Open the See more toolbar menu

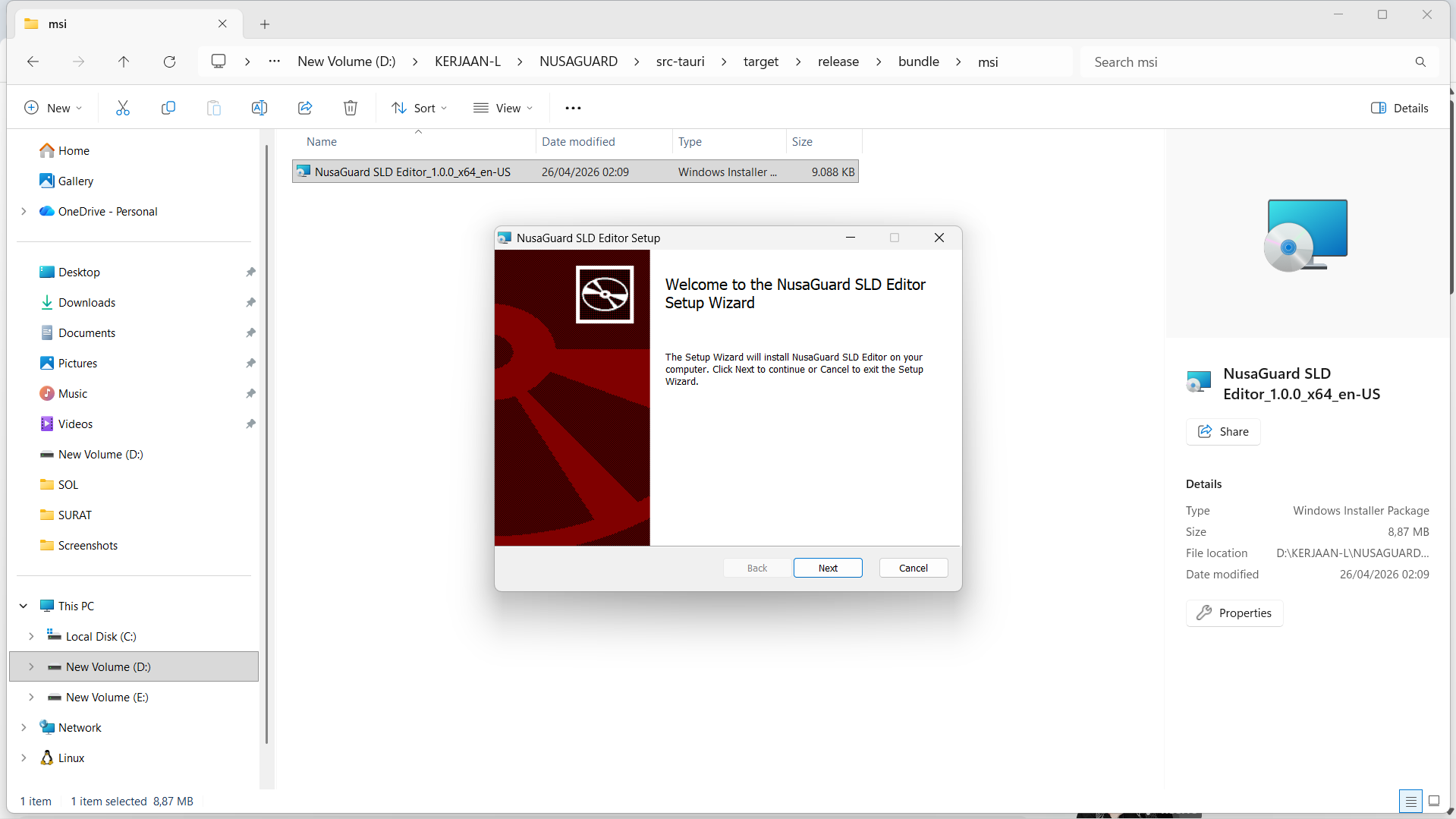click(573, 108)
